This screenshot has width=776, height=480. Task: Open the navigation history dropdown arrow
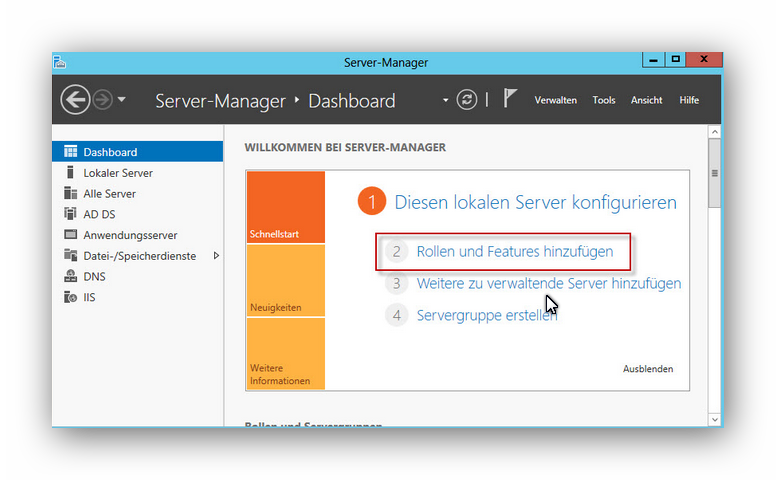(x=122, y=100)
